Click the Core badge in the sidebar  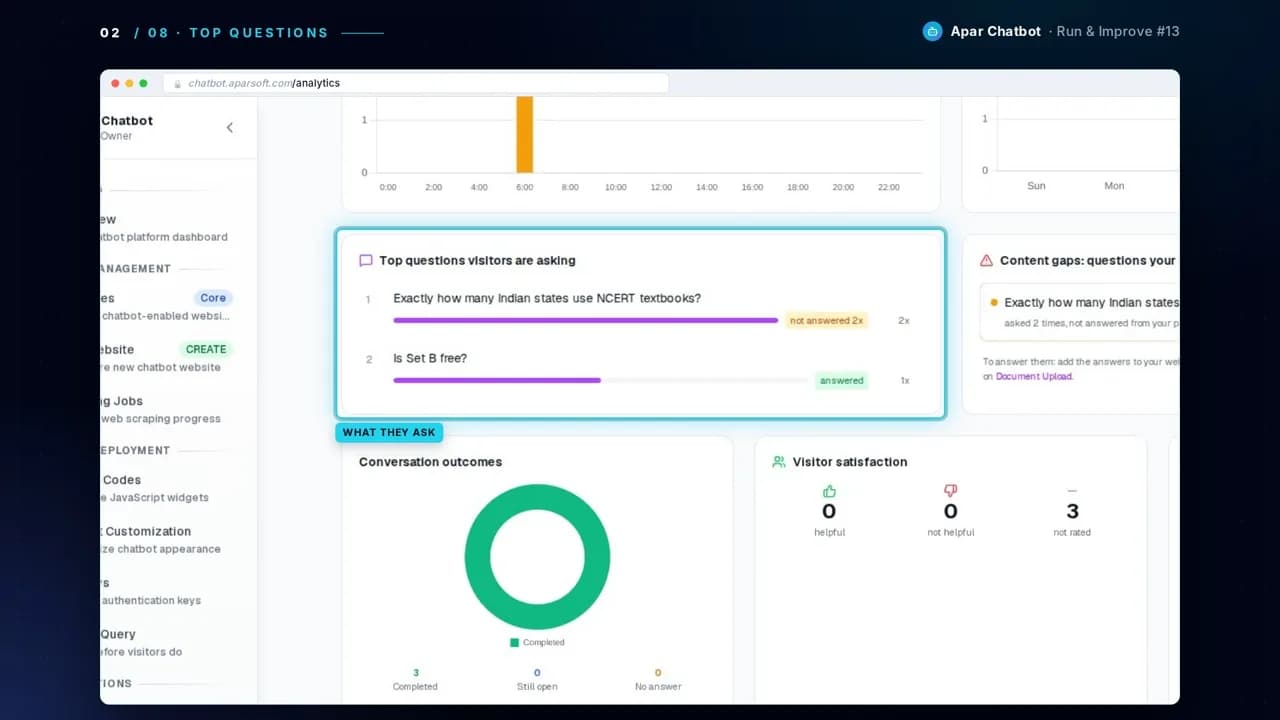[213, 298]
